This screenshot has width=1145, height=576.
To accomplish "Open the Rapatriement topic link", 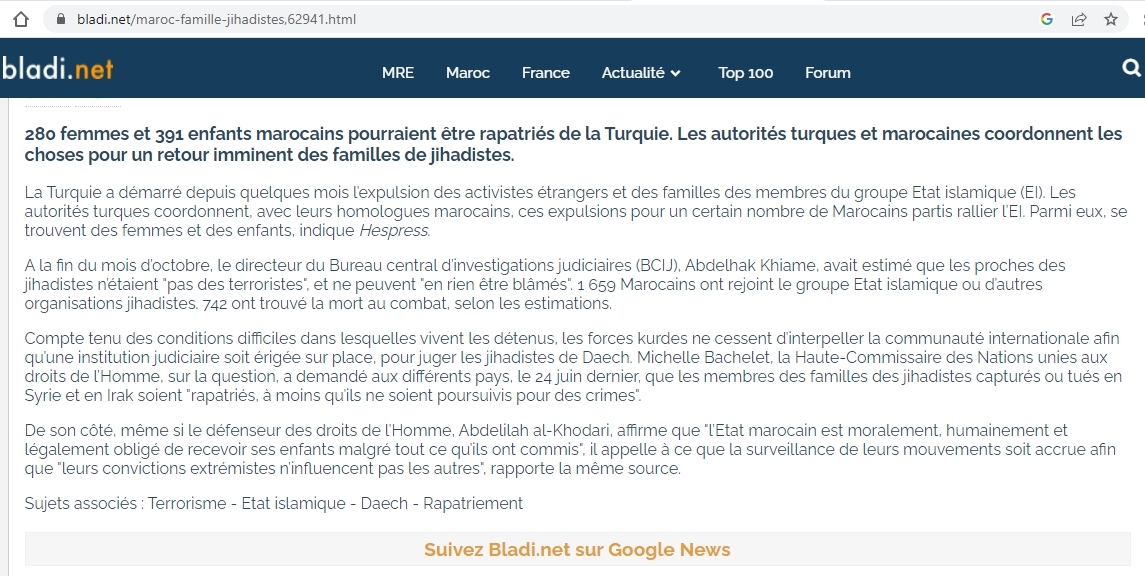I will (x=473, y=503).
